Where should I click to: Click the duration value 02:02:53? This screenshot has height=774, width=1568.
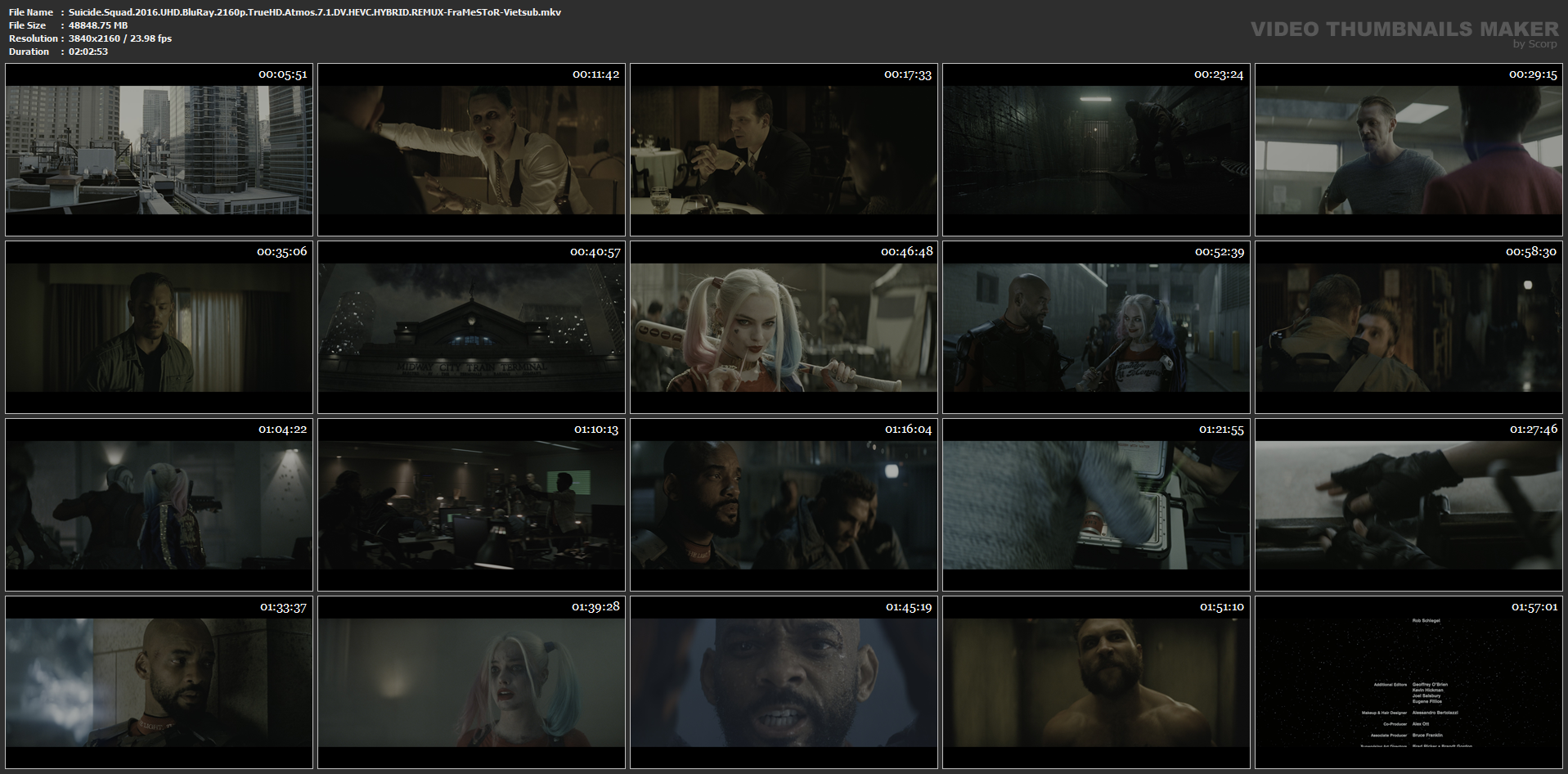point(88,52)
